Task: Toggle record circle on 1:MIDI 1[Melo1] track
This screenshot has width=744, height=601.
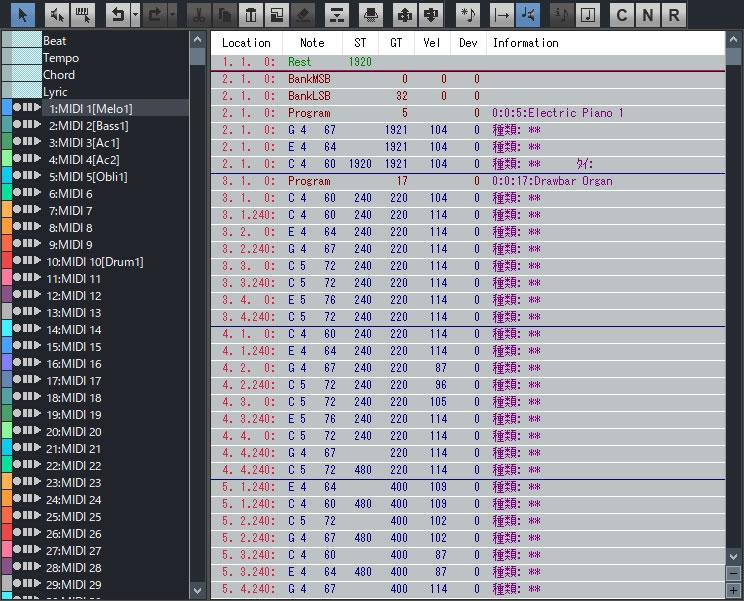Action: tap(17, 108)
